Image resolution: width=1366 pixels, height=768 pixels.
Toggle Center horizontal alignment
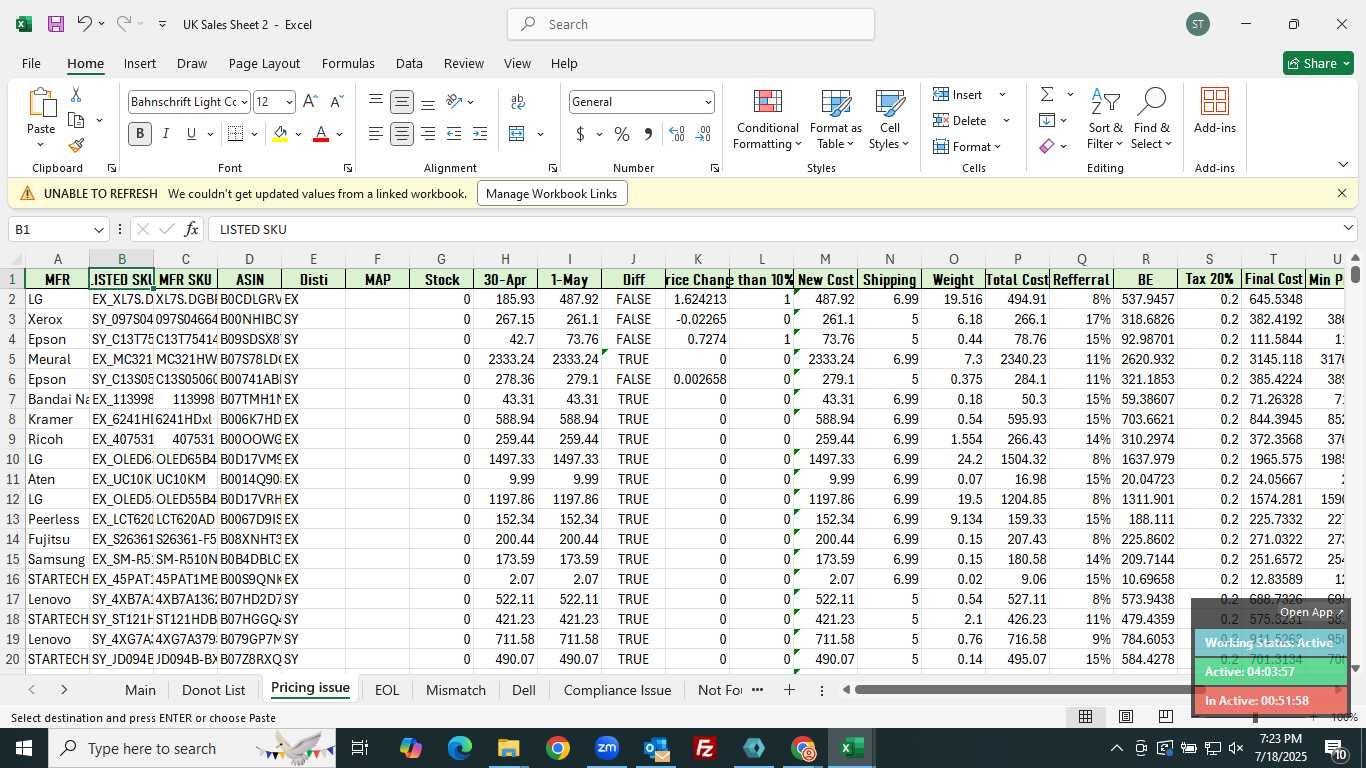401,134
